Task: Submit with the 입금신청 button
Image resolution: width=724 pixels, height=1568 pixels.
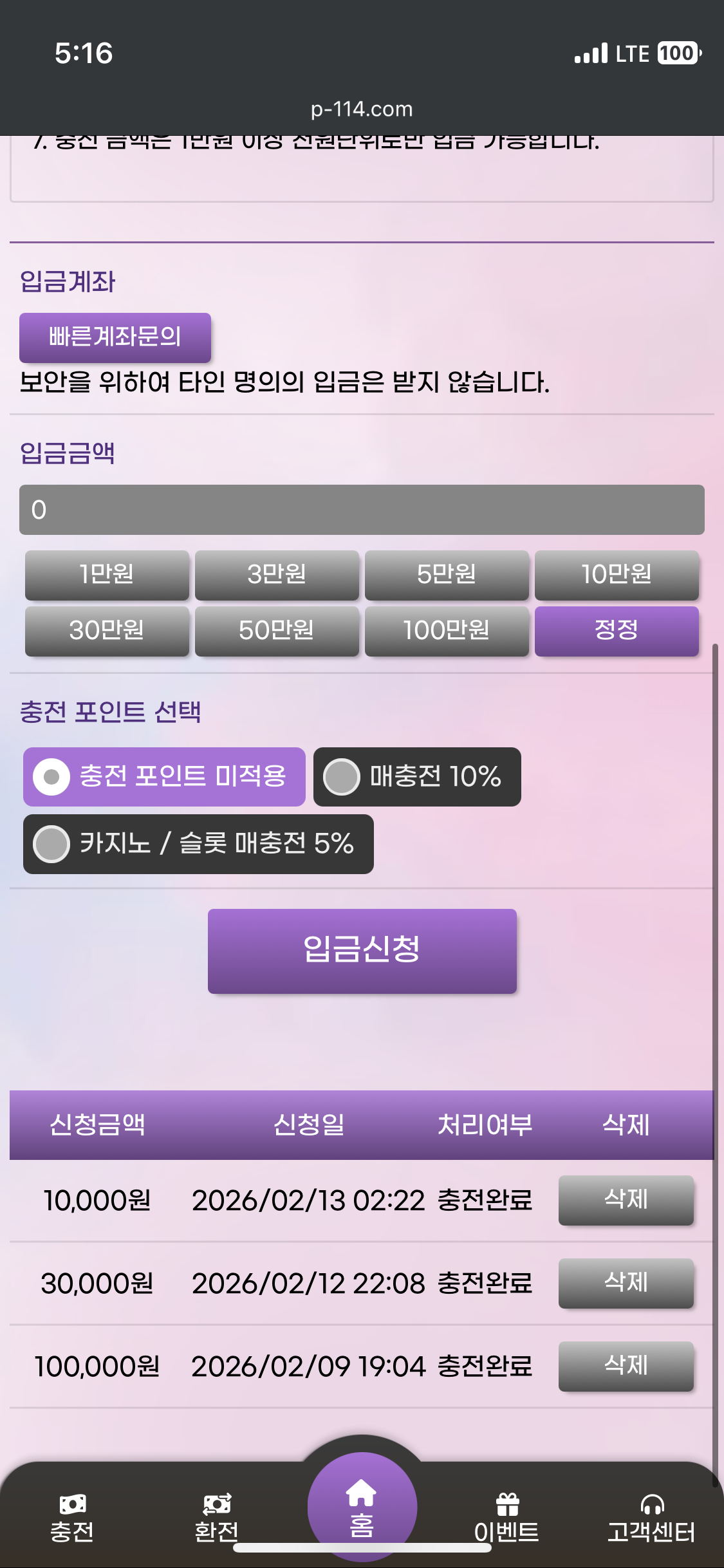Action: coord(362,951)
